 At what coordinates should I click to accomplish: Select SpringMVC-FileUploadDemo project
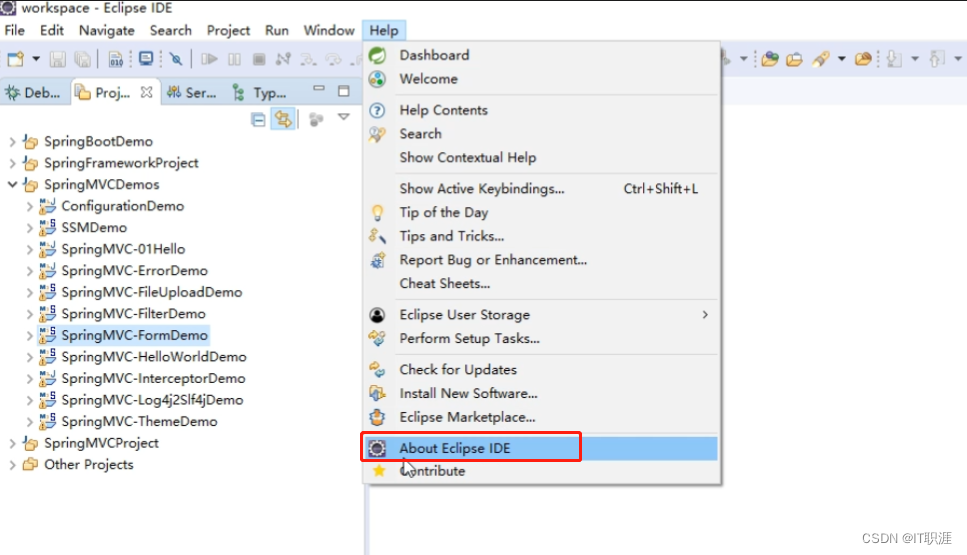[x=152, y=292]
